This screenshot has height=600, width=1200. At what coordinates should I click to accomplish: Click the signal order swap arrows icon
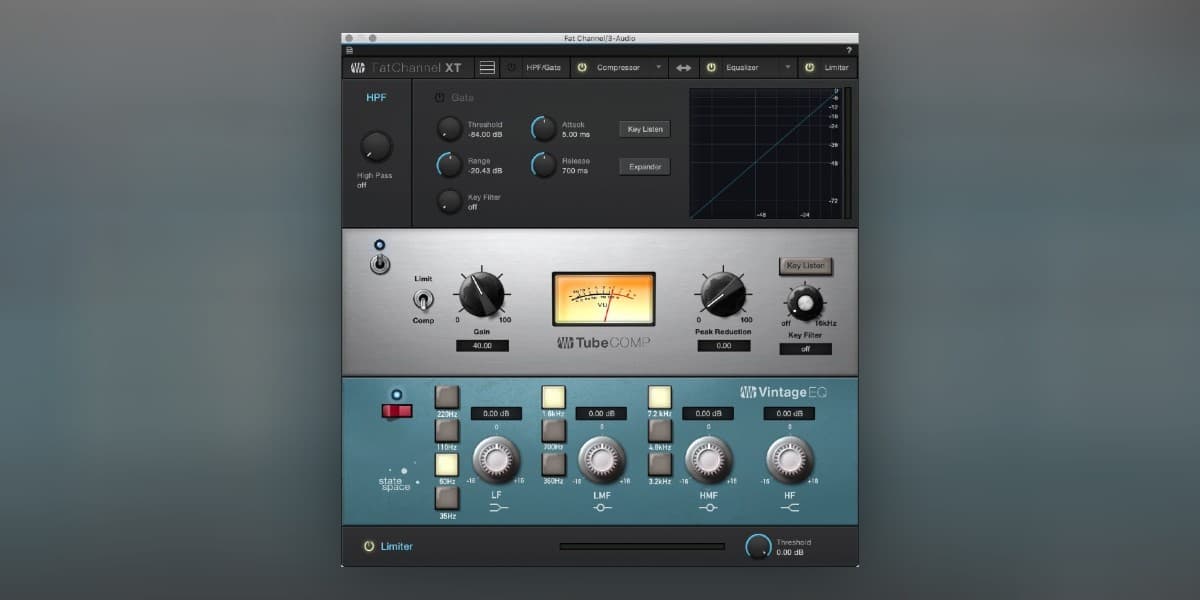coord(683,68)
